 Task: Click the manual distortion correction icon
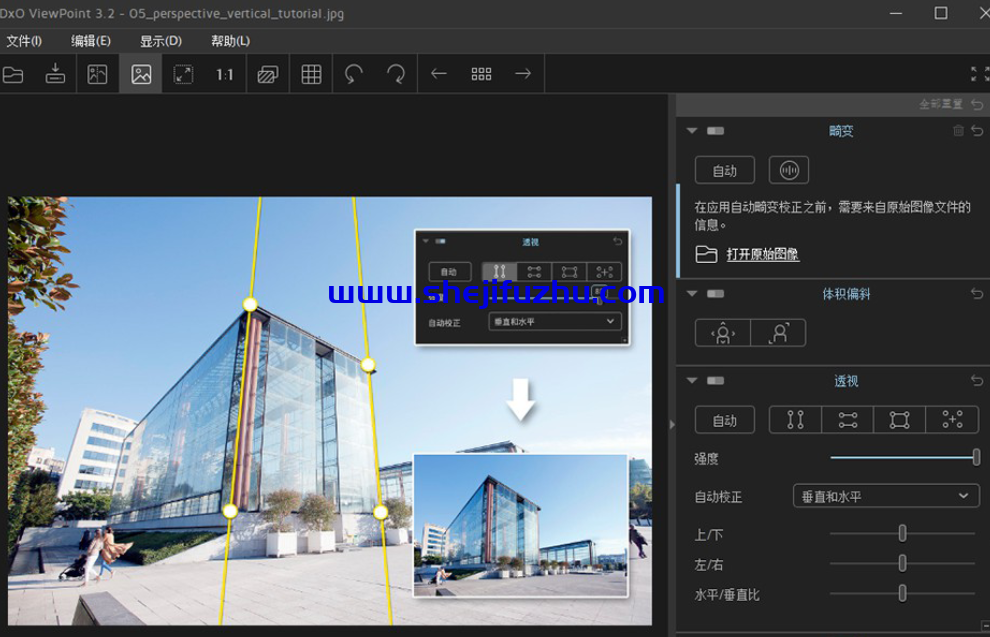point(789,170)
